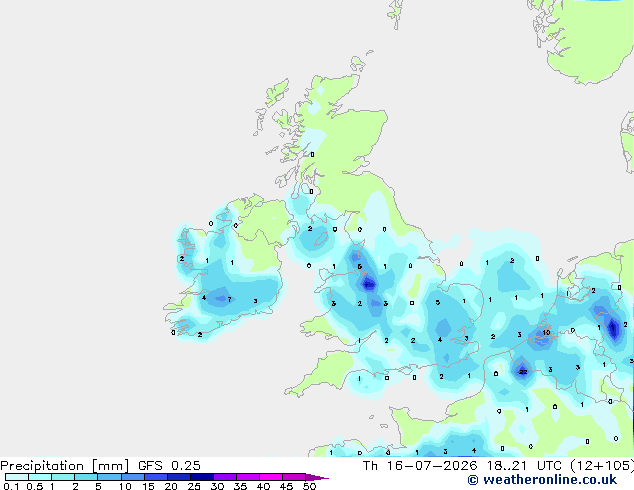Click the '40' legend scale label
Viewport: 634px width, 490px height.
[263, 486]
